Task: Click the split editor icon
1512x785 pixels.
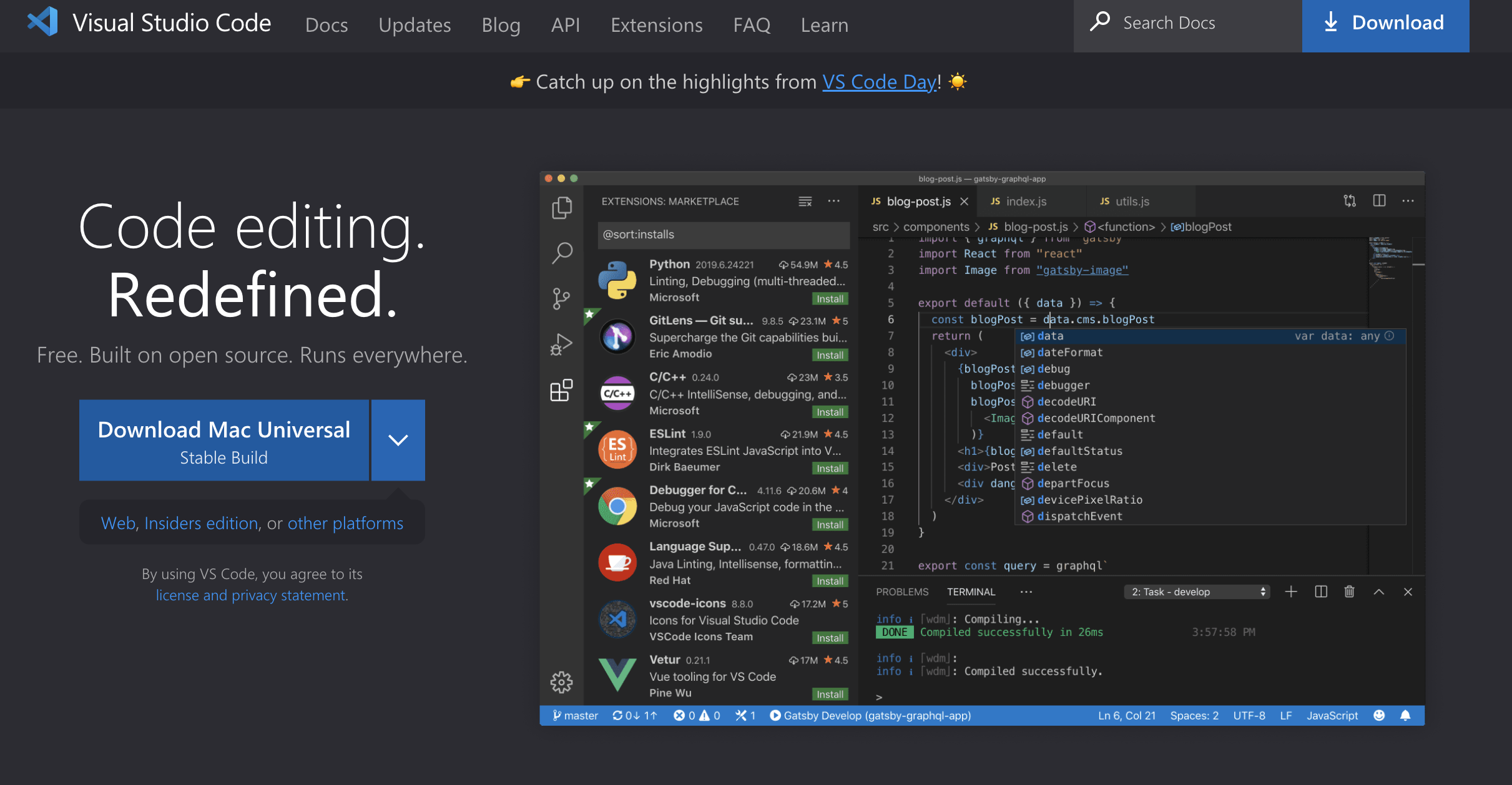Action: coord(1379,201)
